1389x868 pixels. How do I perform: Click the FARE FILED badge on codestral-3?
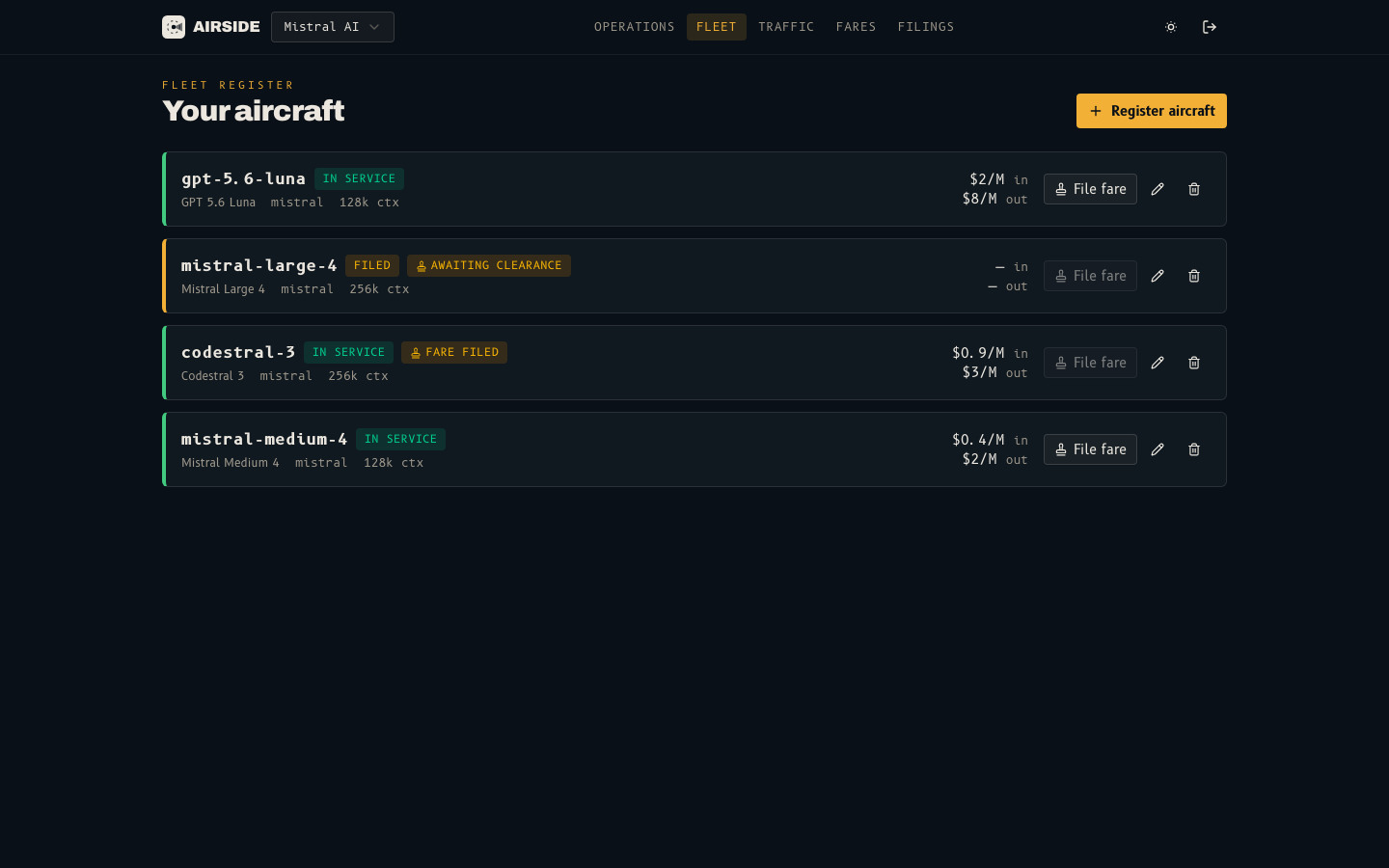454,352
